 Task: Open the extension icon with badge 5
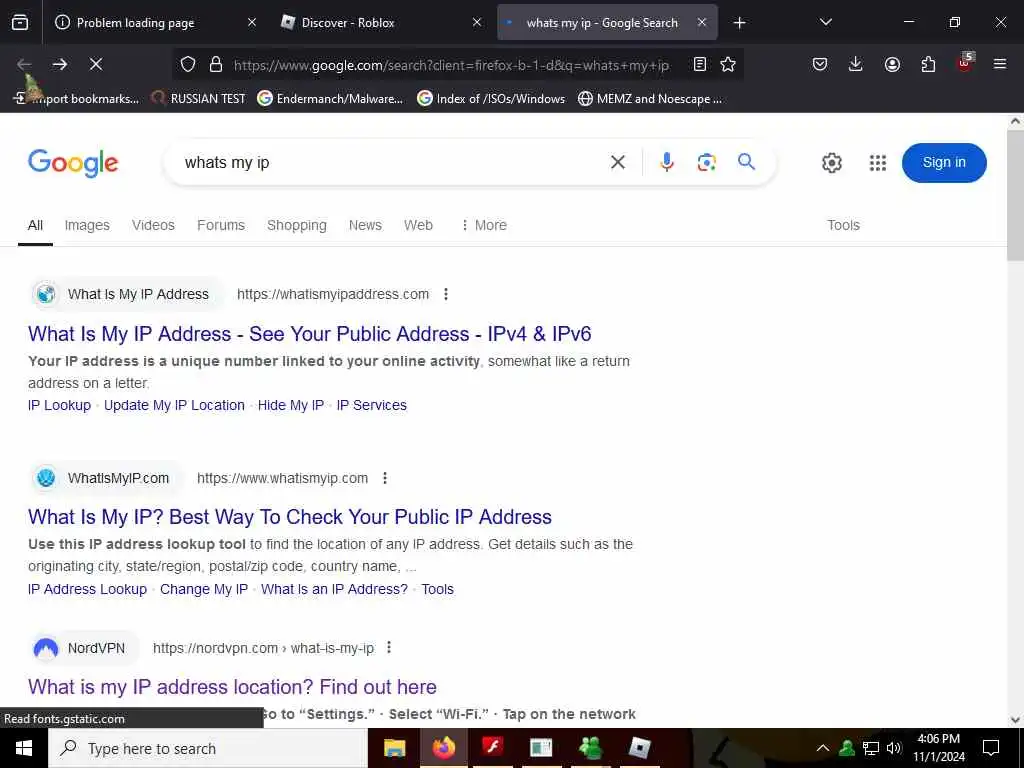point(965,62)
